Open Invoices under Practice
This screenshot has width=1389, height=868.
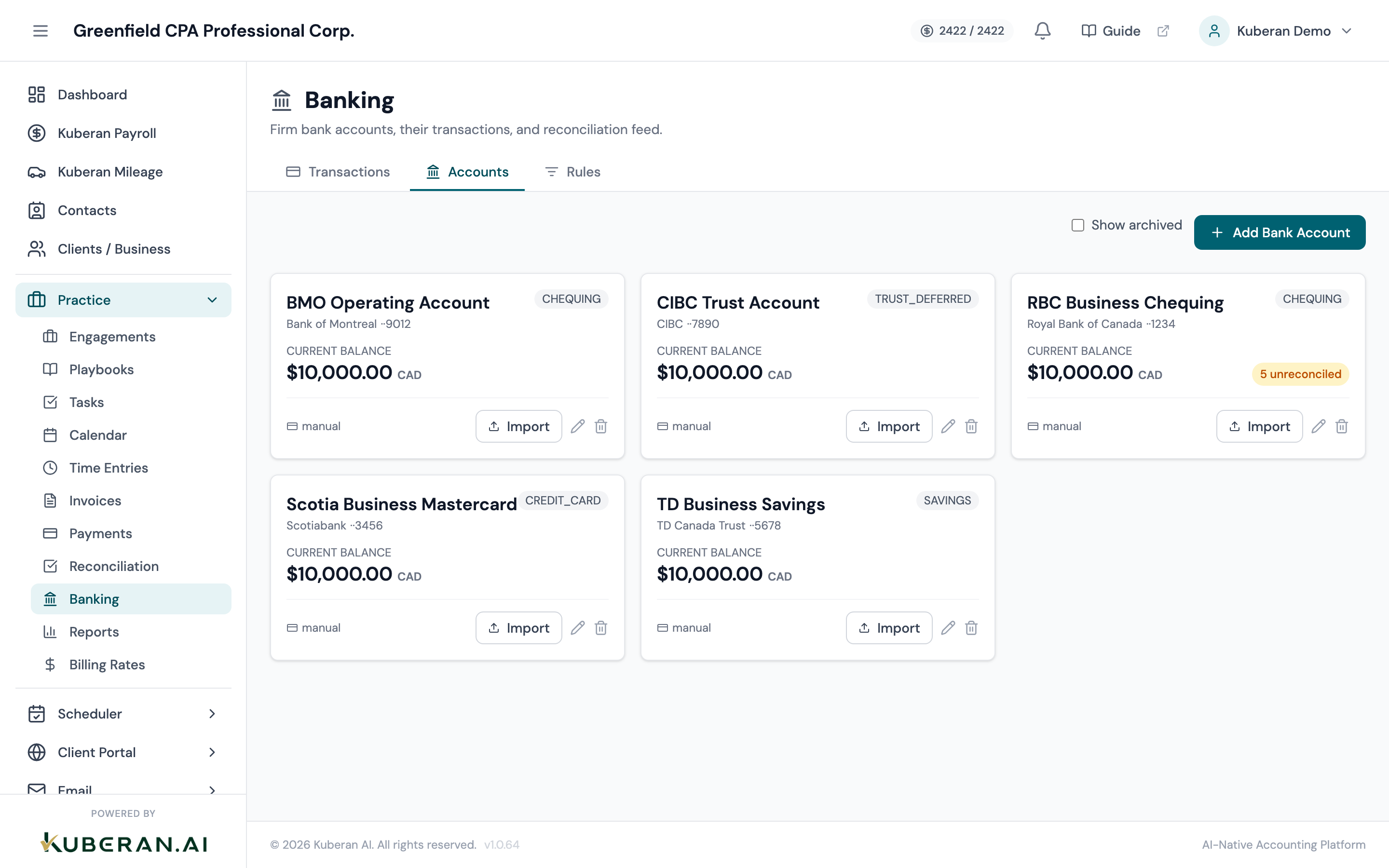coord(131,500)
